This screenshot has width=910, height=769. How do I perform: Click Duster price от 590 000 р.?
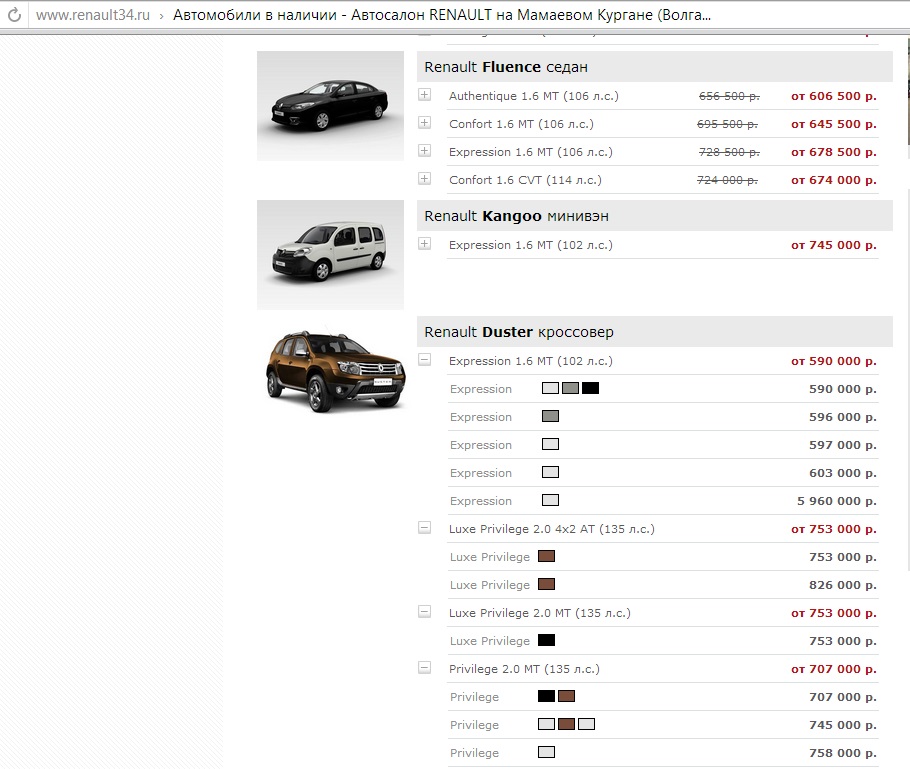pyautogui.click(x=833, y=361)
